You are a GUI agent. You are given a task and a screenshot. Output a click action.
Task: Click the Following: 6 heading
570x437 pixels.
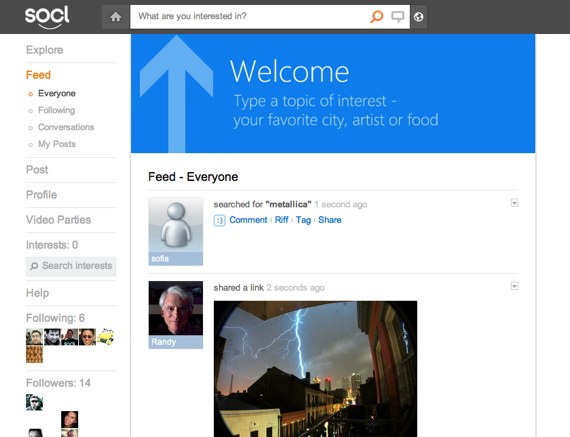tap(55, 318)
